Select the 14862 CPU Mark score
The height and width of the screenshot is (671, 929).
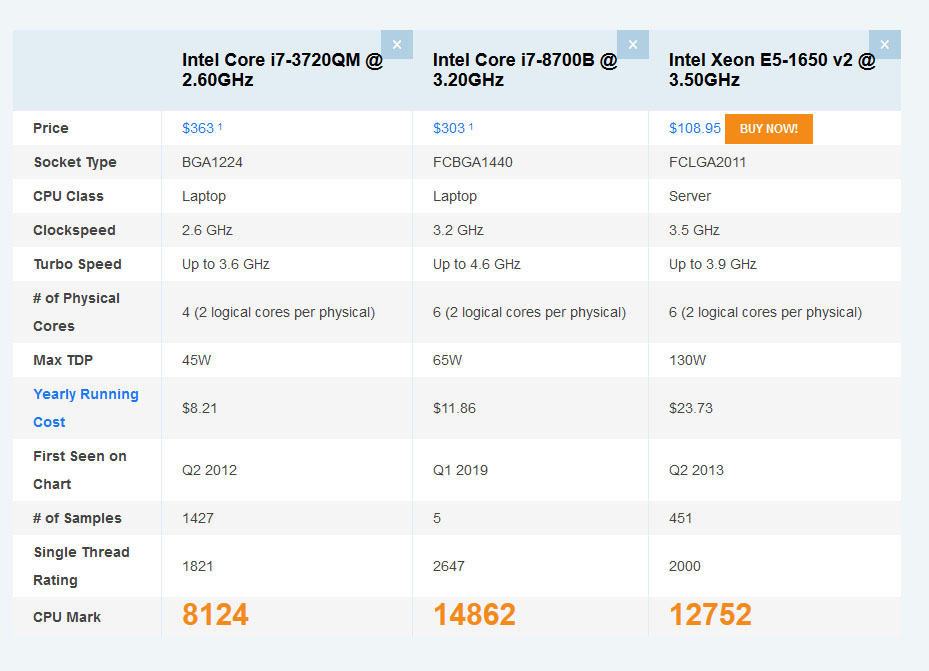(x=474, y=615)
